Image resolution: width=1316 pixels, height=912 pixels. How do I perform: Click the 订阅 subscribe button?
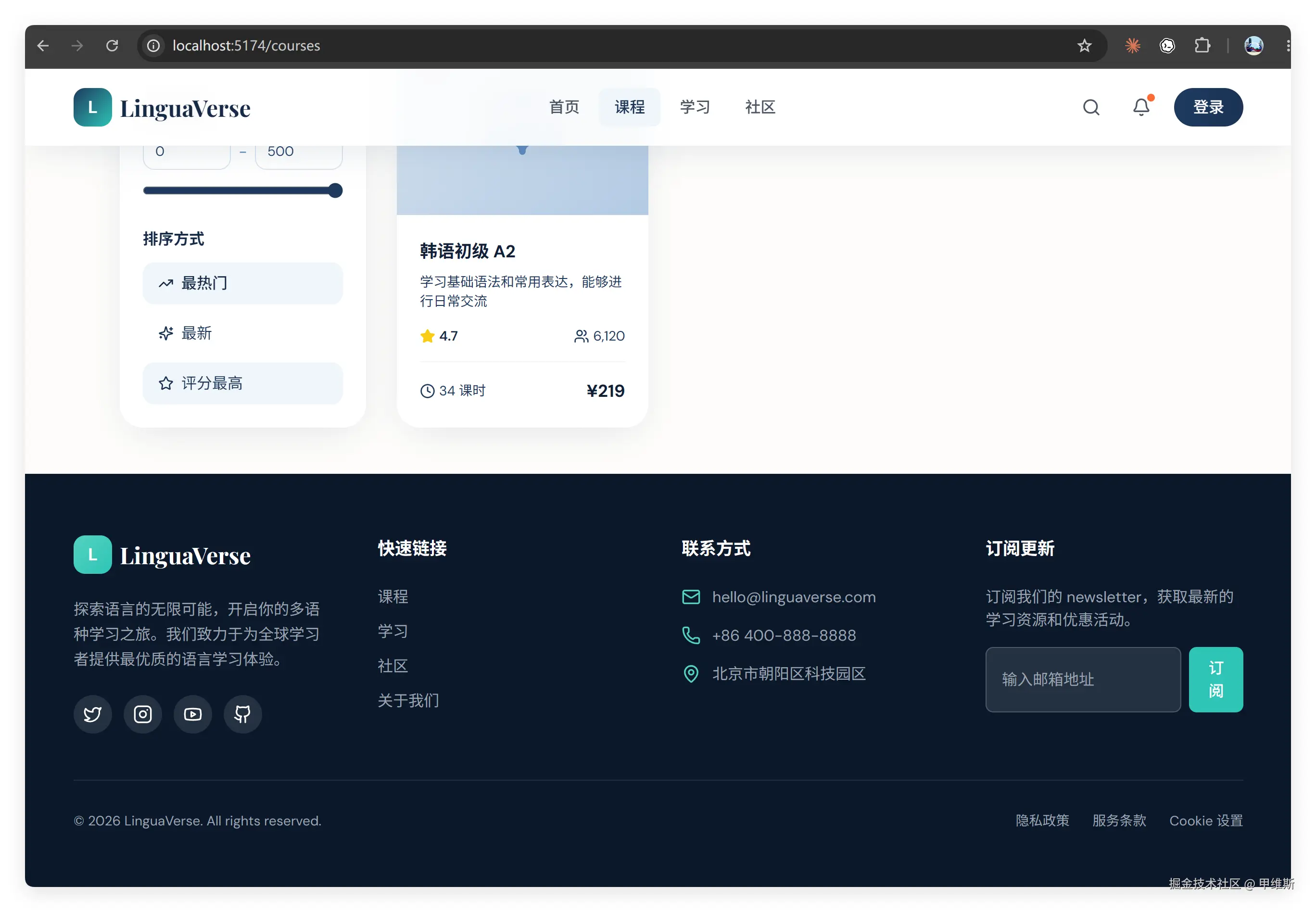coord(1215,679)
